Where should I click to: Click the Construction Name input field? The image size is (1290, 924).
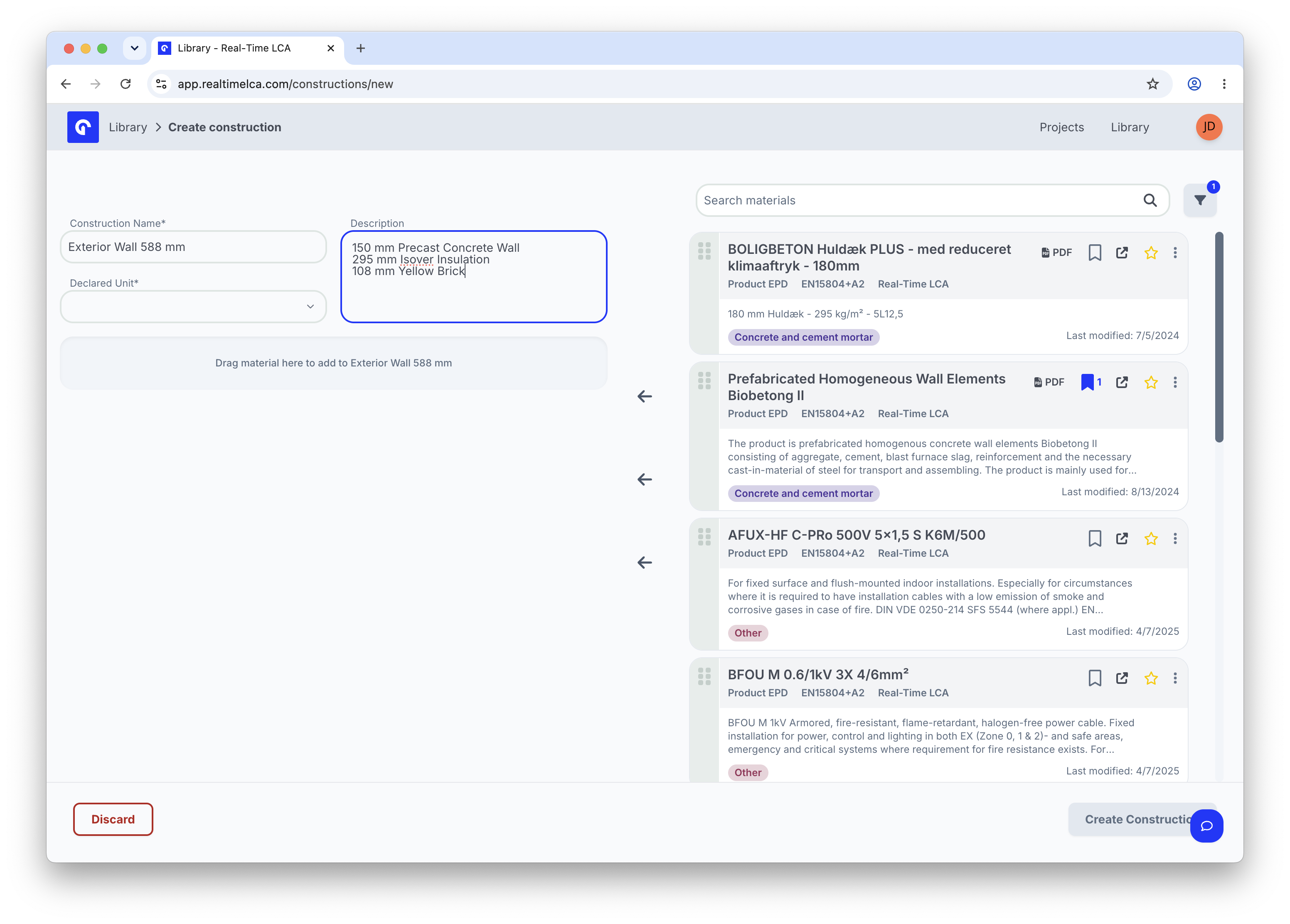point(193,247)
